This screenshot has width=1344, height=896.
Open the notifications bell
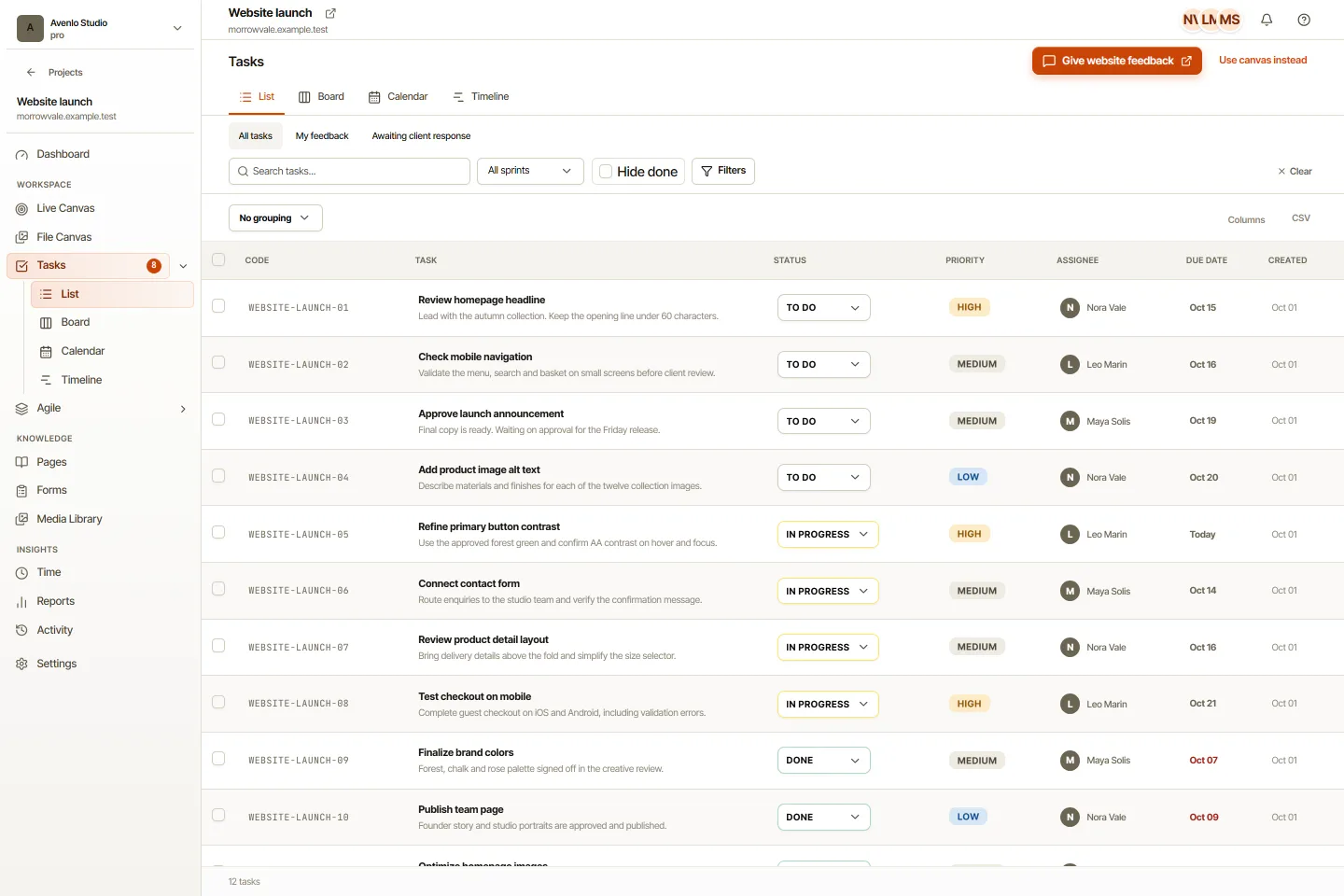[1267, 20]
